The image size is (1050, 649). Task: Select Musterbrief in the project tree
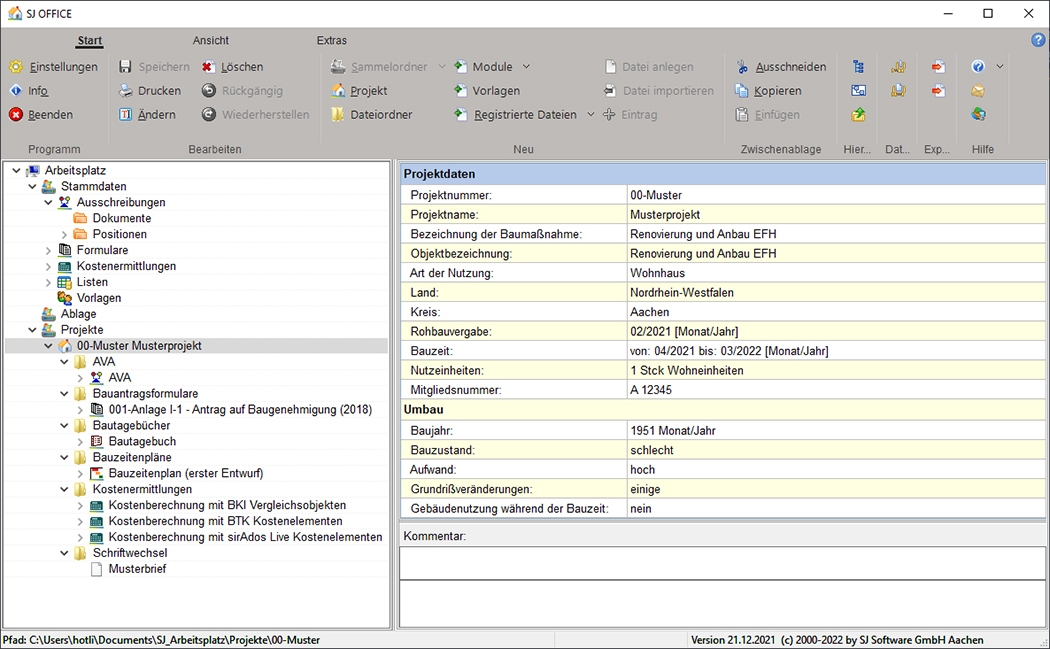pos(137,569)
